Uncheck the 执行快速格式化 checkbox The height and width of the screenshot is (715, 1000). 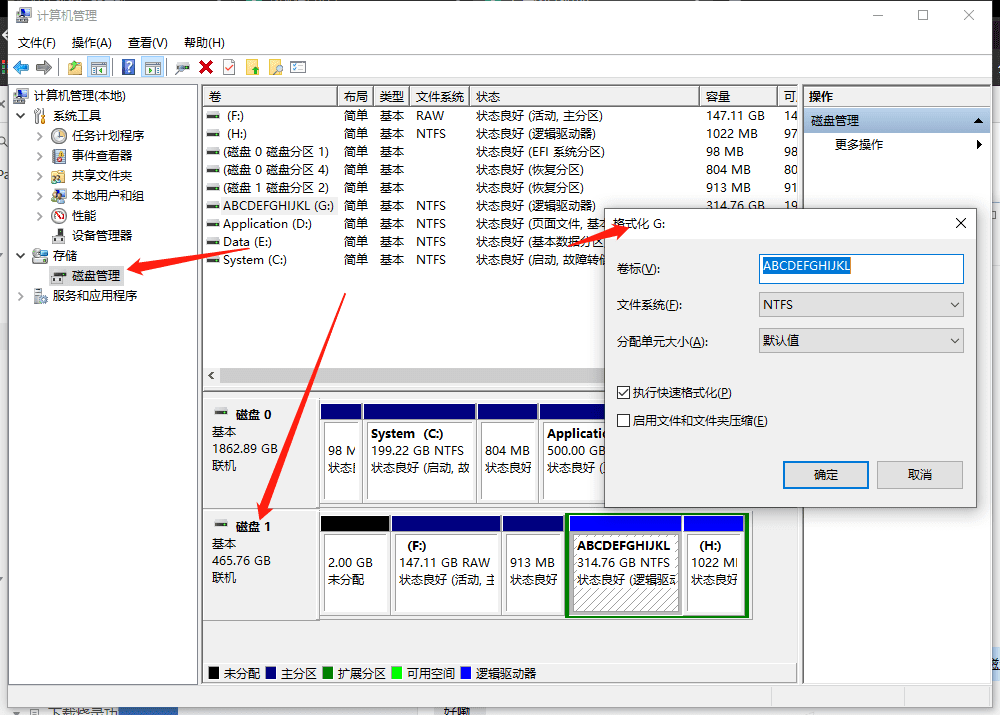tap(624, 393)
